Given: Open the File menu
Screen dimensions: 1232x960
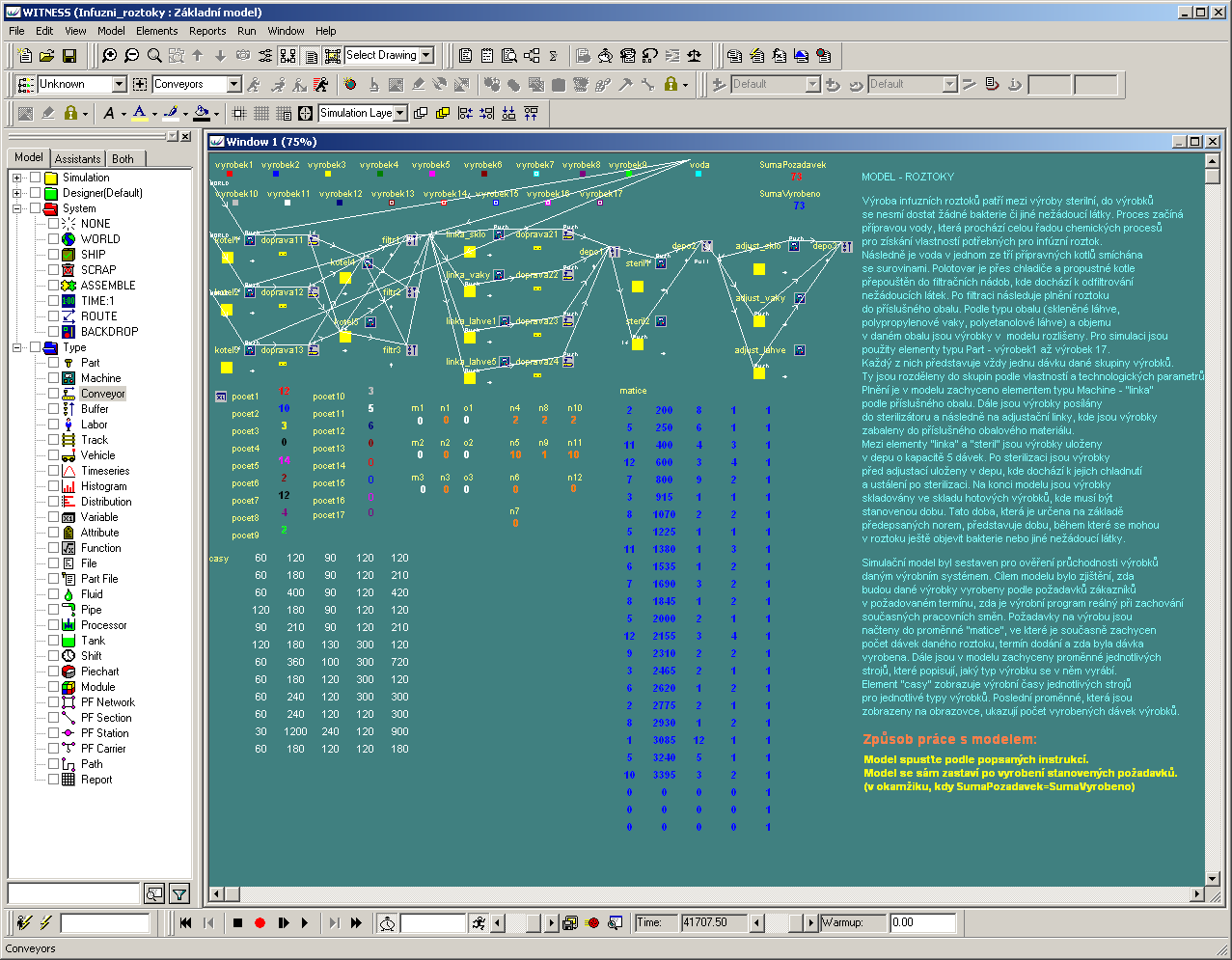Looking at the screenshot, I should (x=16, y=31).
